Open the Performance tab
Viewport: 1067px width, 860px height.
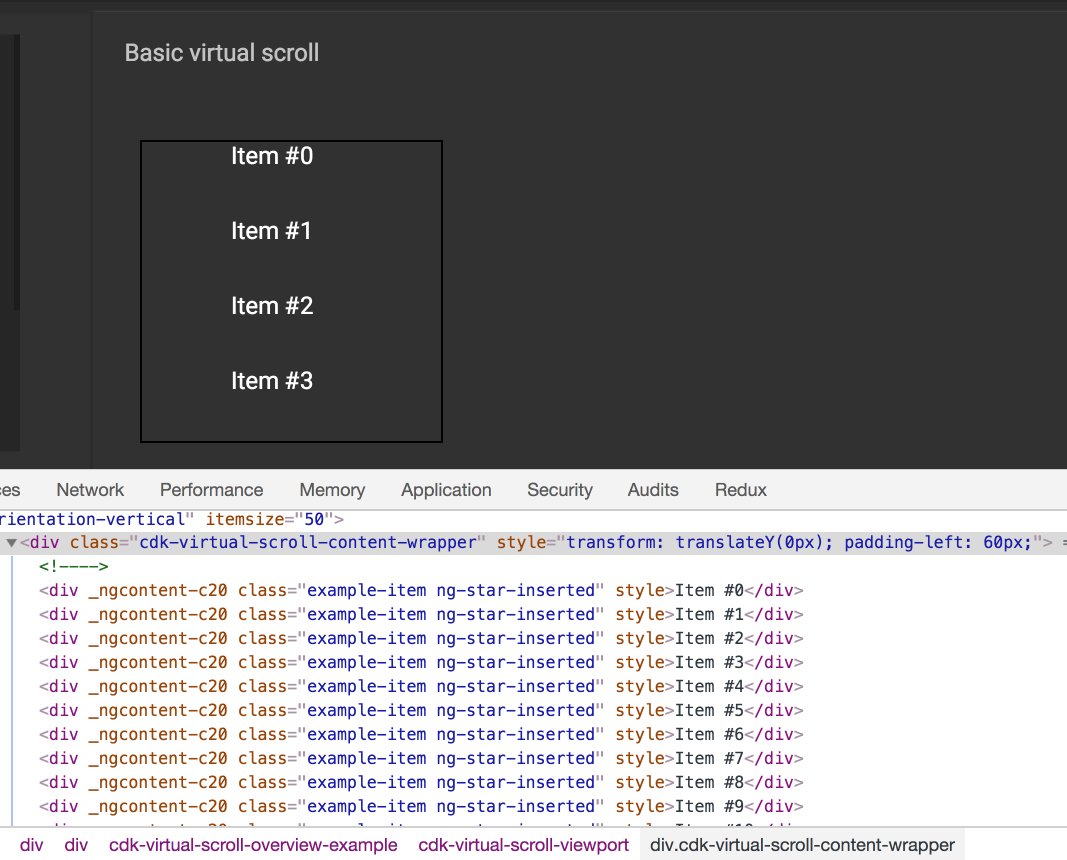tap(211, 490)
